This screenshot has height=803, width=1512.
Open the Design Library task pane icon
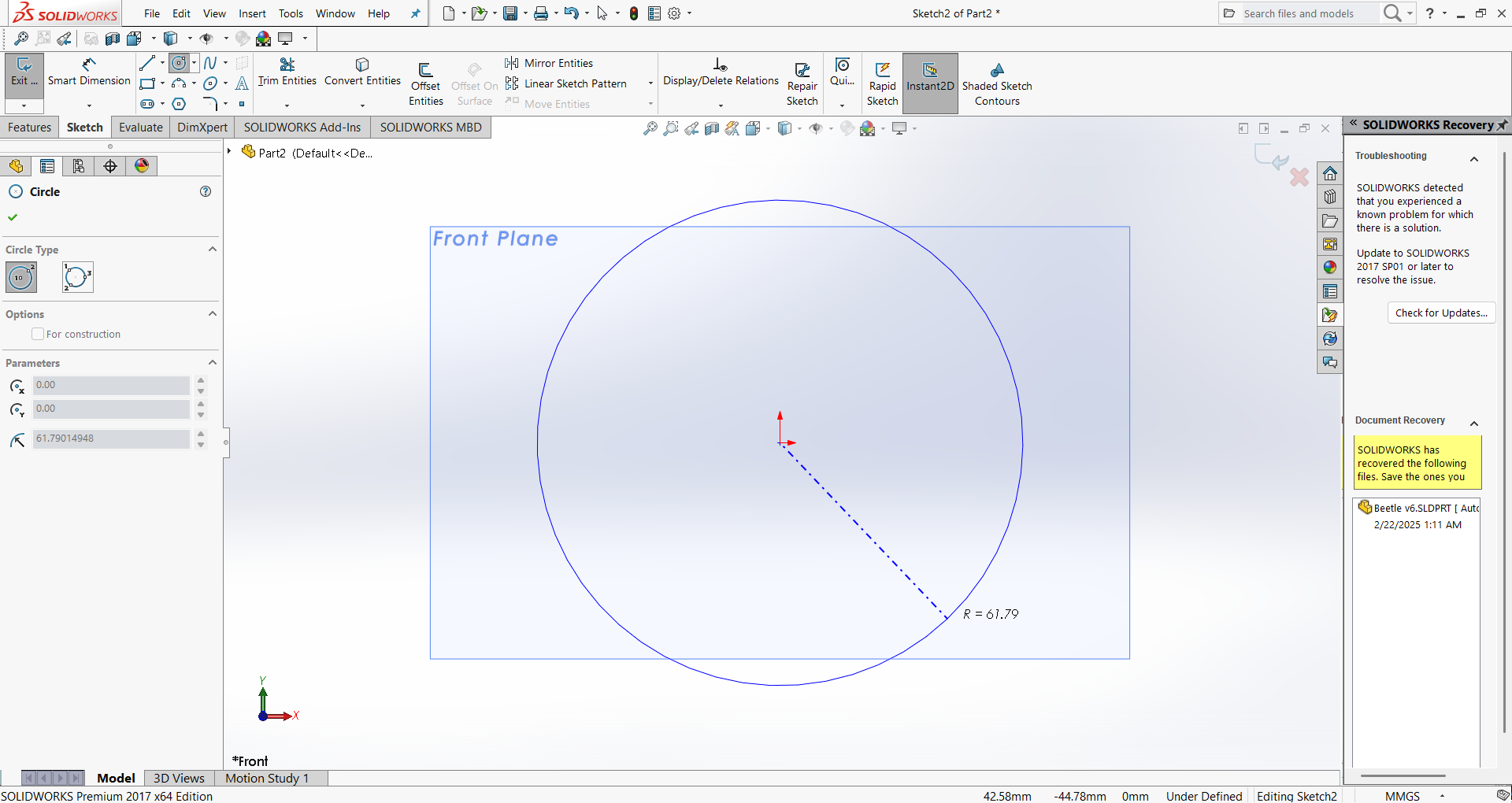[1330, 197]
